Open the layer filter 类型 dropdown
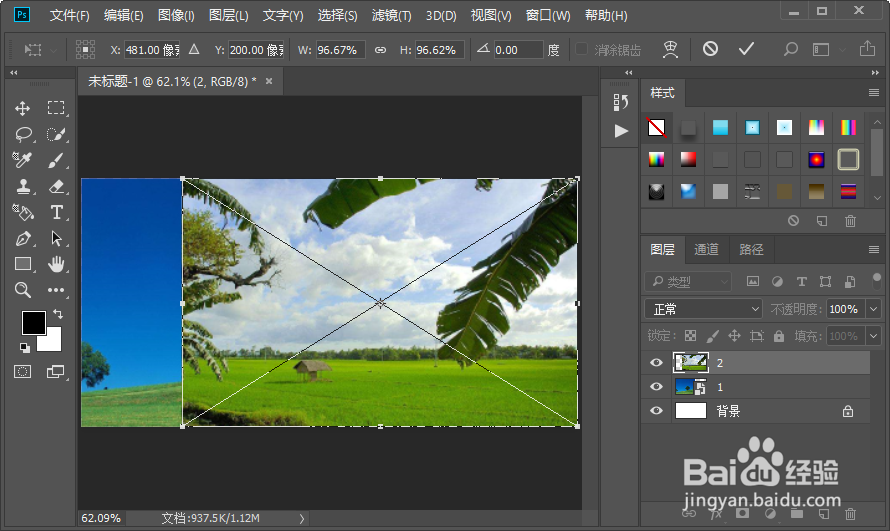890x531 pixels. click(688, 281)
